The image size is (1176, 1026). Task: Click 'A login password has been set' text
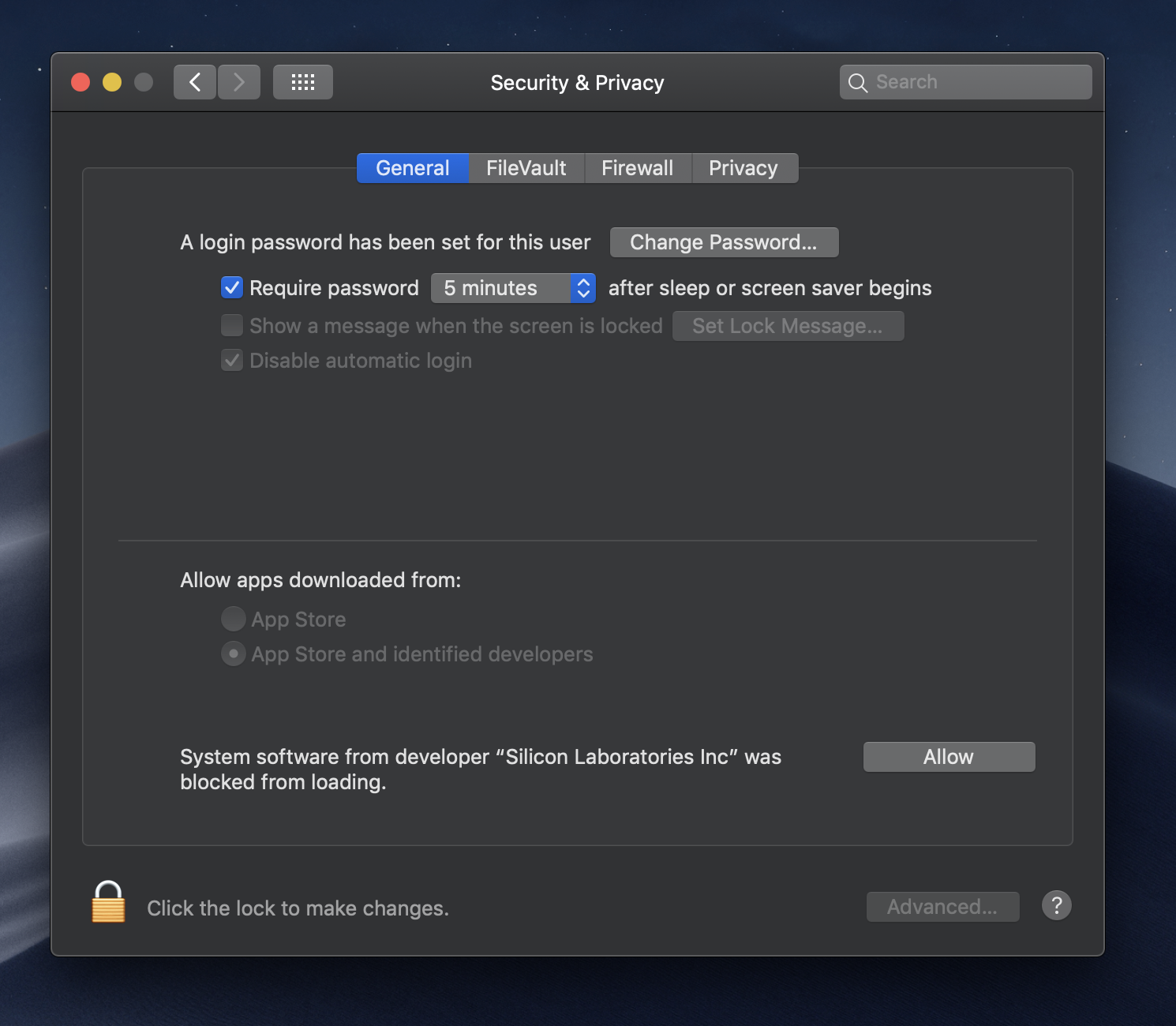(x=385, y=242)
